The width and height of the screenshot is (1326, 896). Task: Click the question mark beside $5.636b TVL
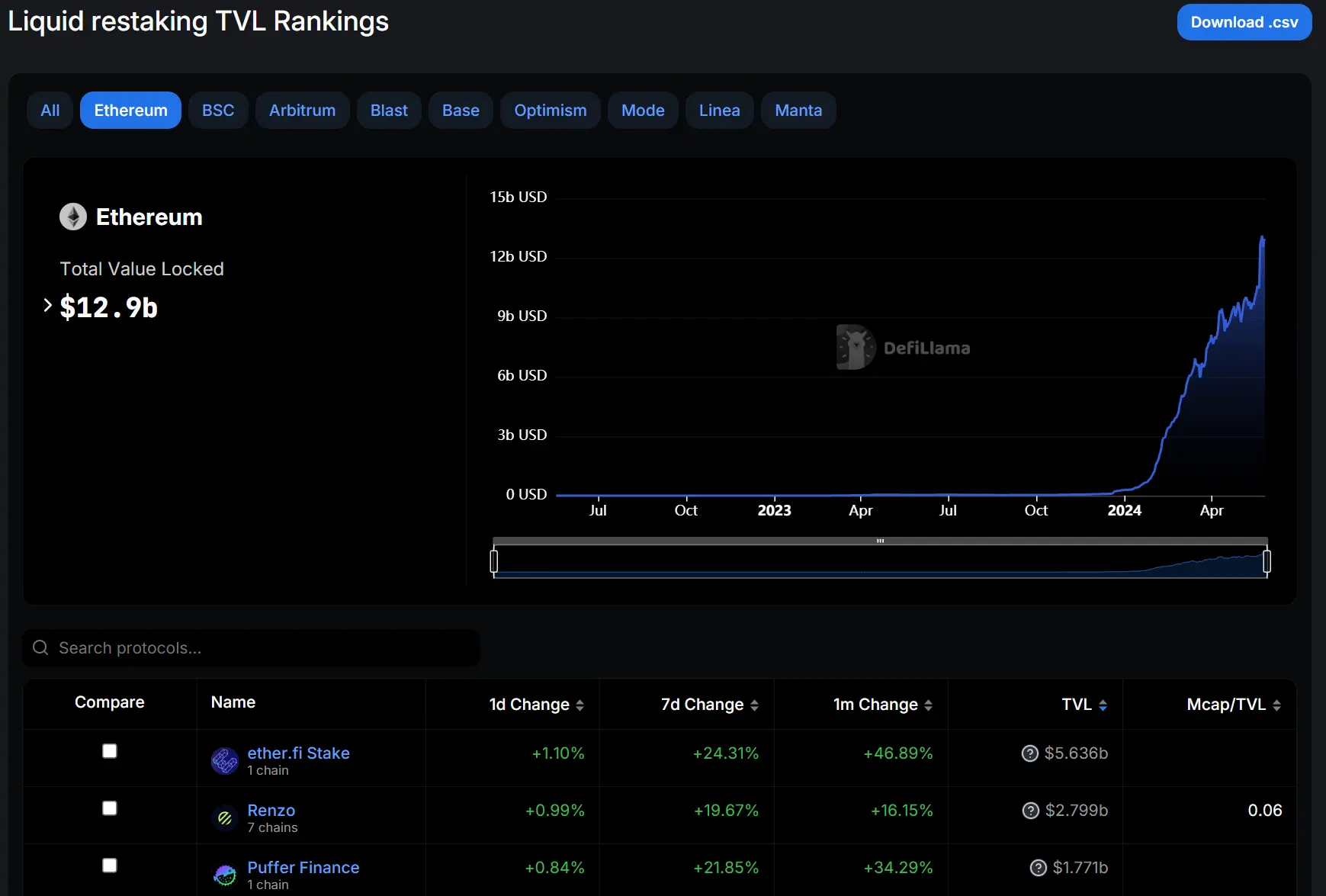pos(1029,753)
